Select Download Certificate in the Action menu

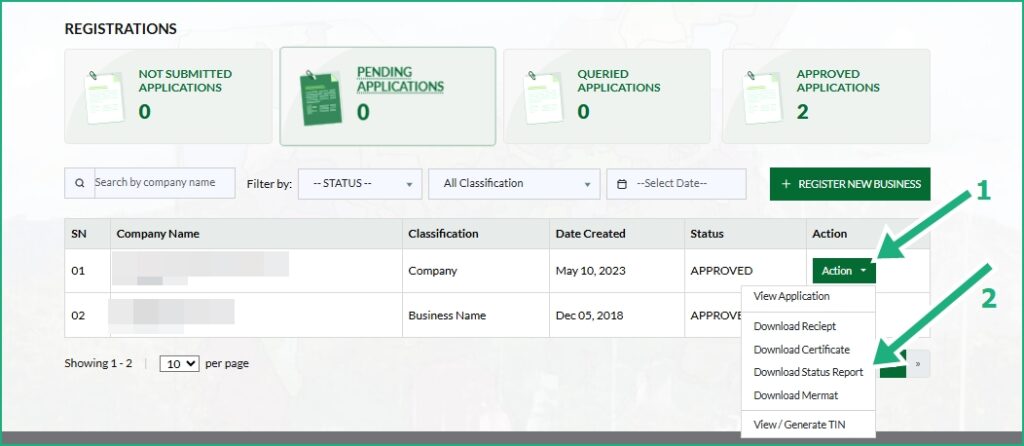point(801,349)
